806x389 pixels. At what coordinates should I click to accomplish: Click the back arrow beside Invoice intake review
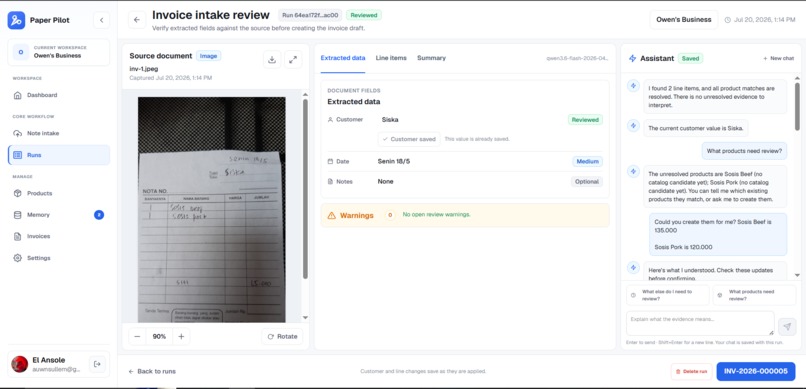[x=137, y=20]
